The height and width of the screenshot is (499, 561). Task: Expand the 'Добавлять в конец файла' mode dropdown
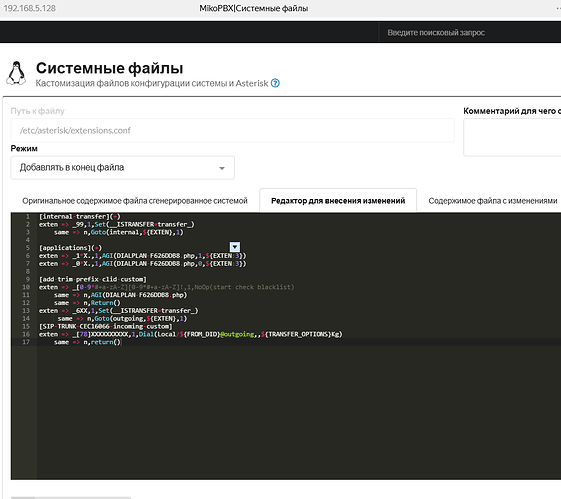pos(122,167)
